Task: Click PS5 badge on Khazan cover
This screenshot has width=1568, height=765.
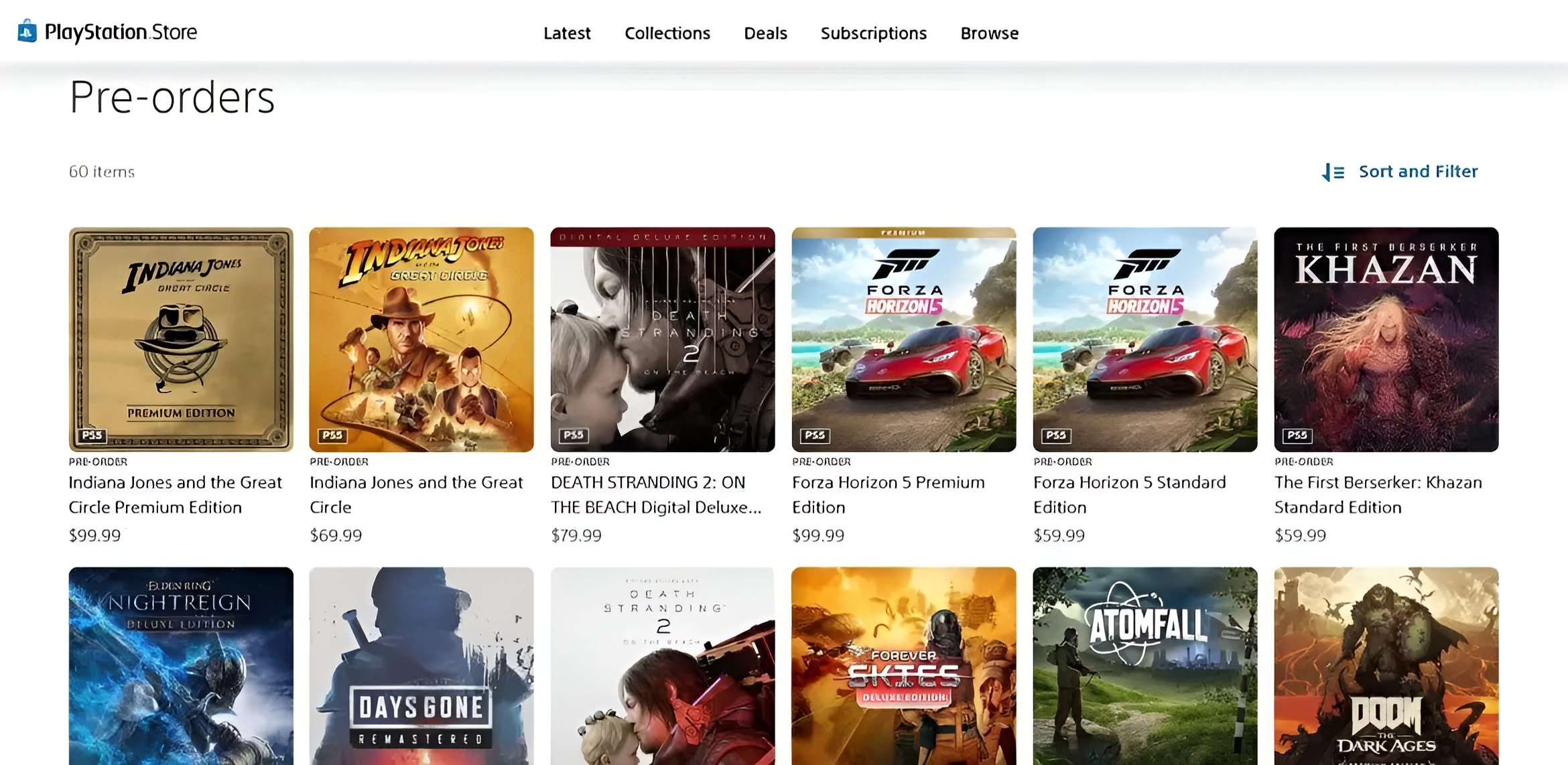Action: (x=1297, y=435)
